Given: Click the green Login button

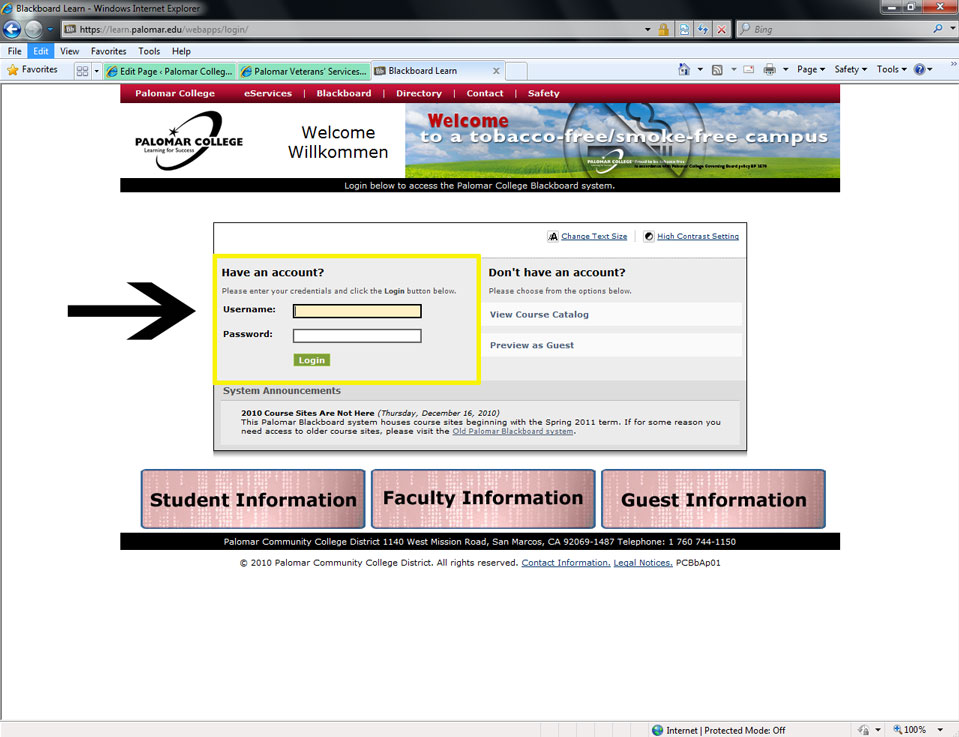Looking at the screenshot, I should click(311, 360).
